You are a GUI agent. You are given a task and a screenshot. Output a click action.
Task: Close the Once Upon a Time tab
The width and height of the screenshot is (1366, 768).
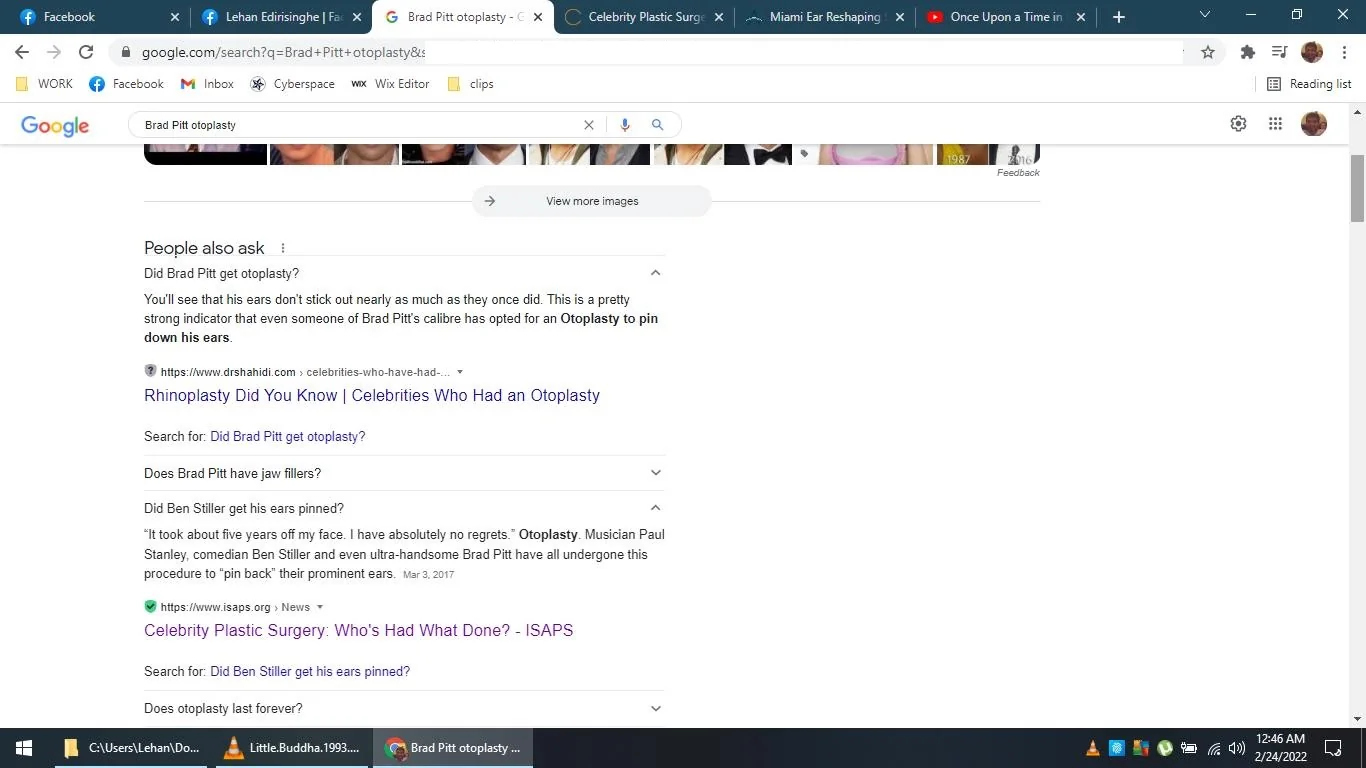point(1080,17)
